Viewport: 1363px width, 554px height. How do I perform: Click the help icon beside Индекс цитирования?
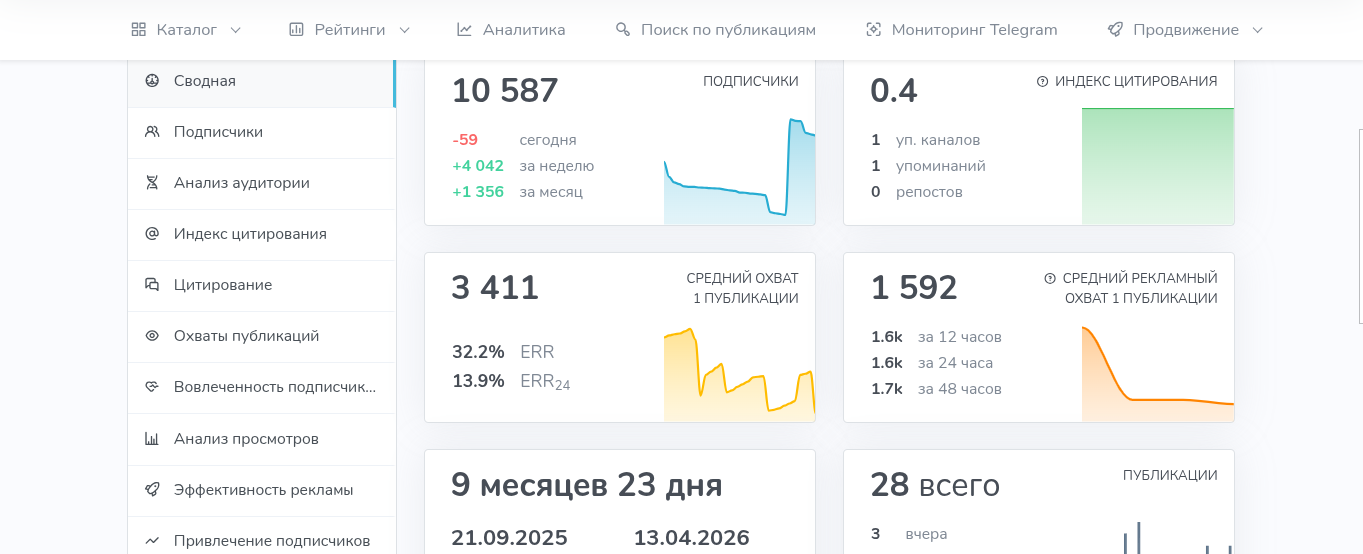pyautogui.click(x=1043, y=82)
